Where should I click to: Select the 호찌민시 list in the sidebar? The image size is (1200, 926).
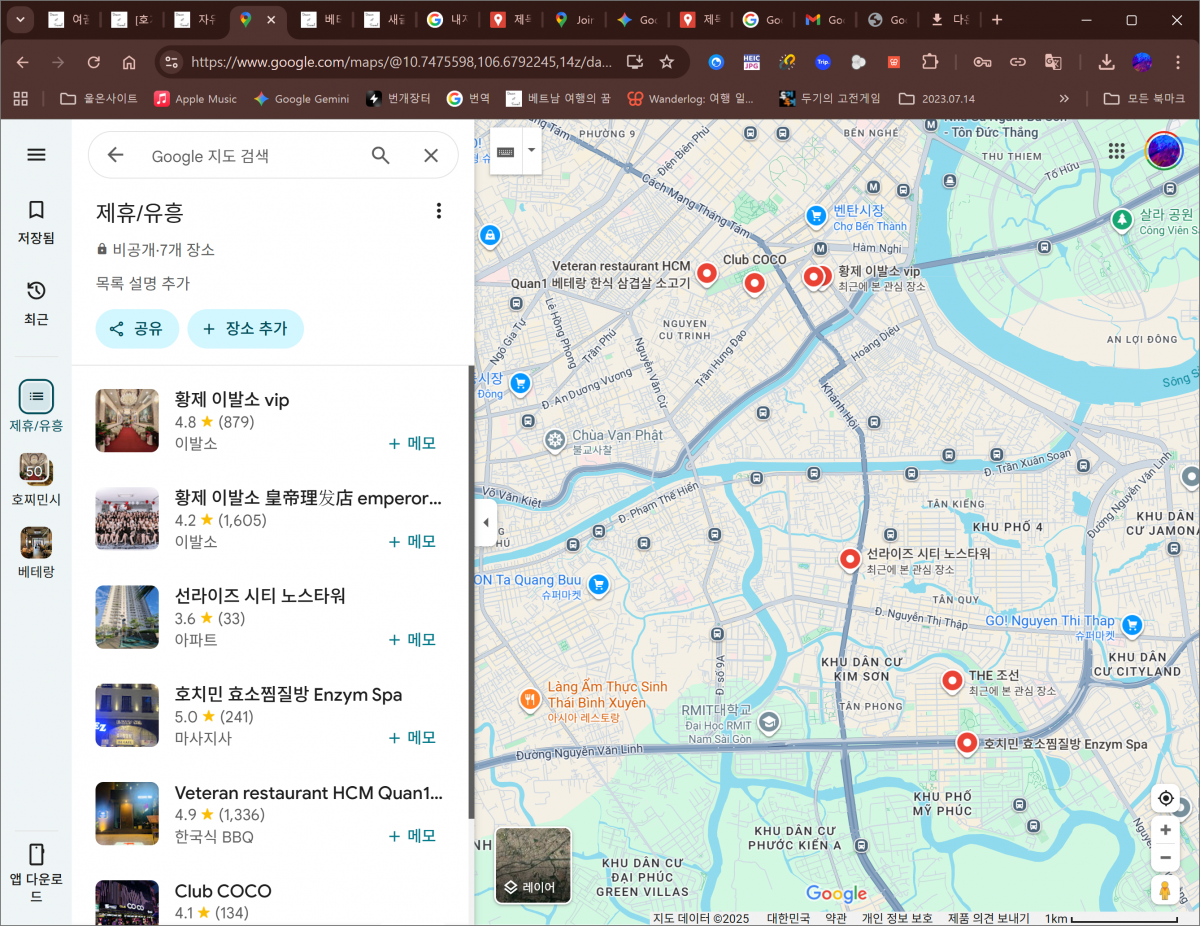click(x=36, y=480)
